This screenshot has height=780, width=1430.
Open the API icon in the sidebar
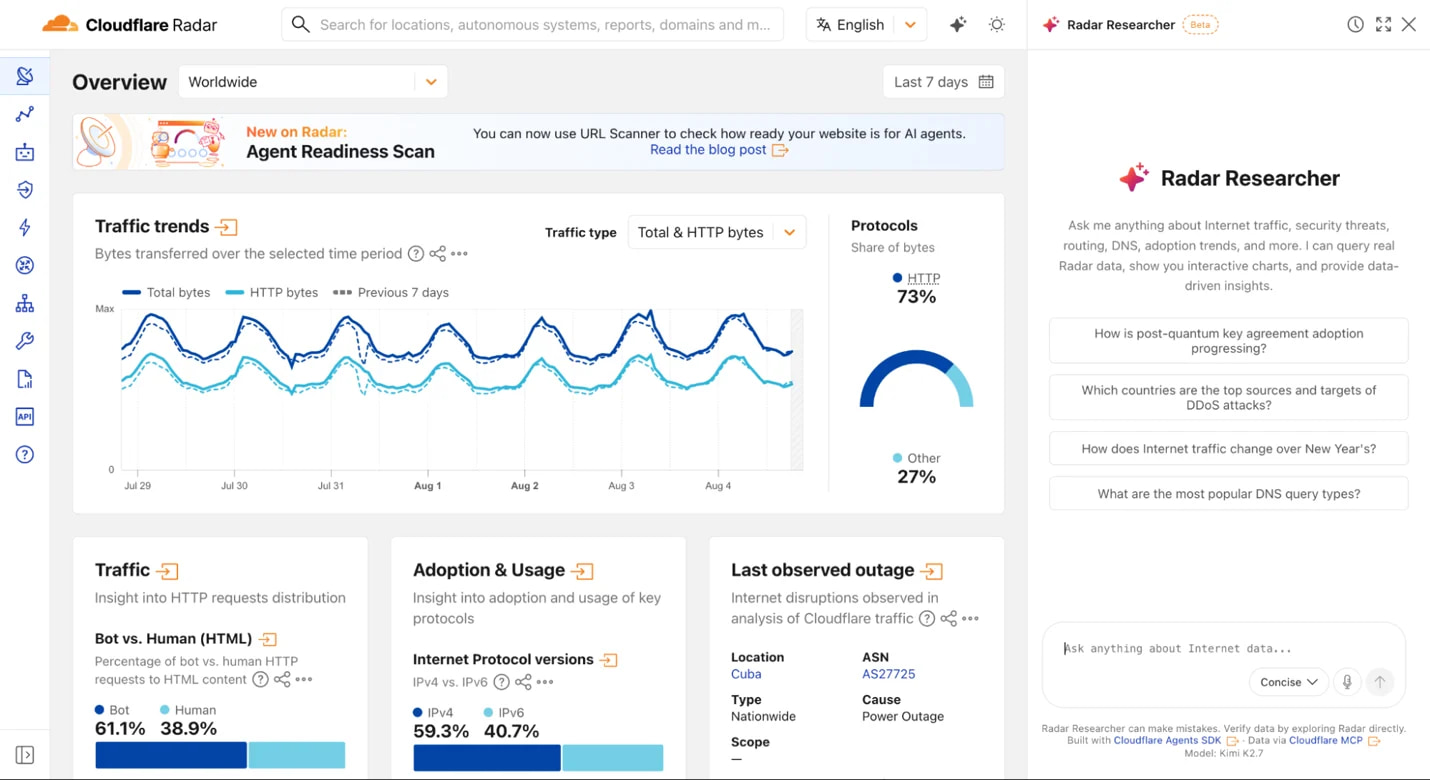[x=25, y=417]
